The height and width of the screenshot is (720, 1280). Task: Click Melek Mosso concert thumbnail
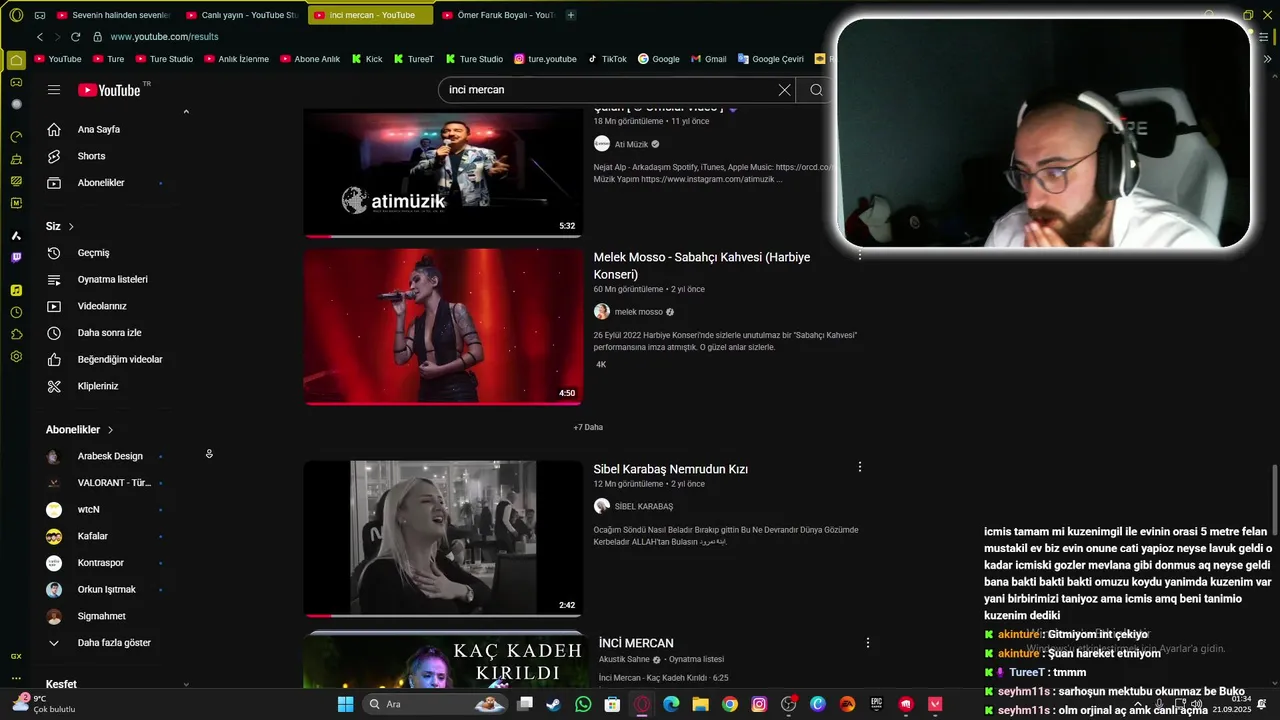click(443, 326)
